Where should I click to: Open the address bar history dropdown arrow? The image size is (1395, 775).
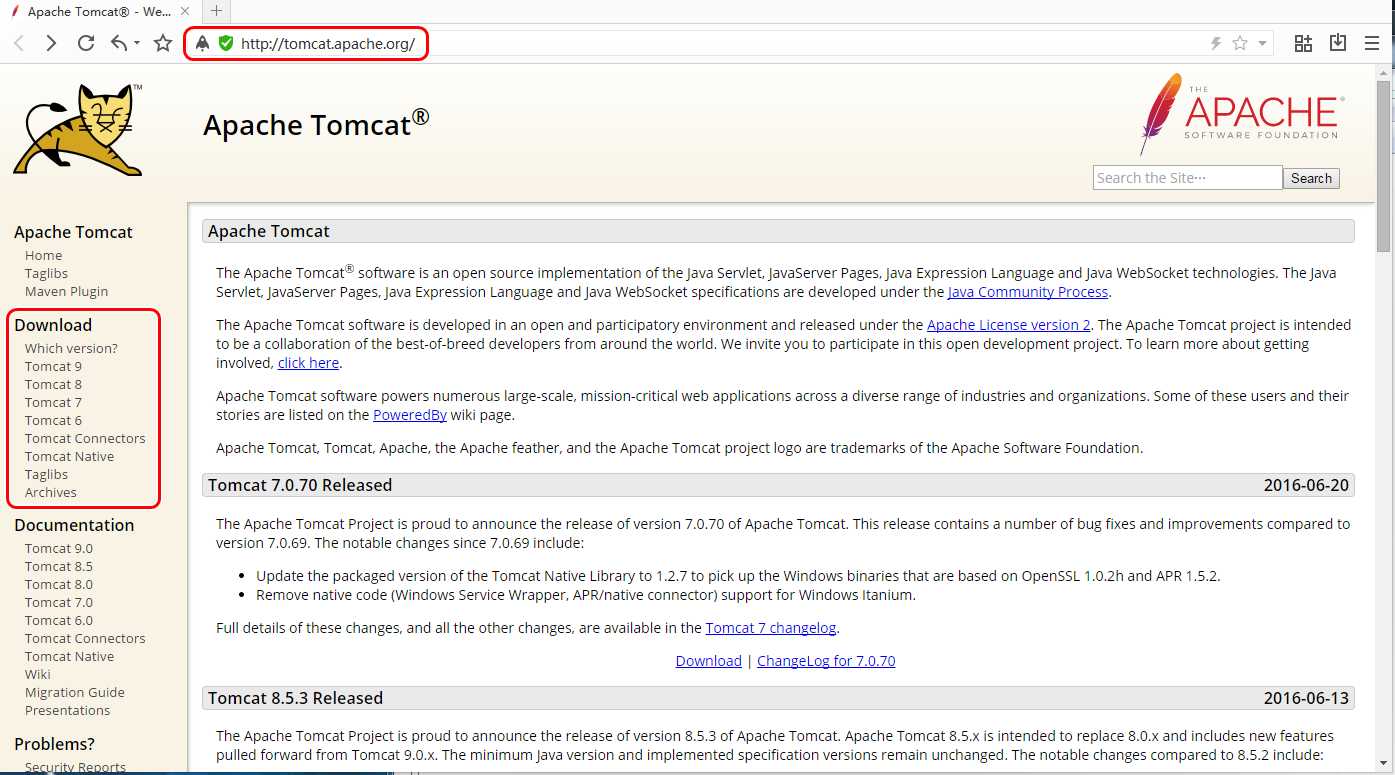click(x=1262, y=44)
